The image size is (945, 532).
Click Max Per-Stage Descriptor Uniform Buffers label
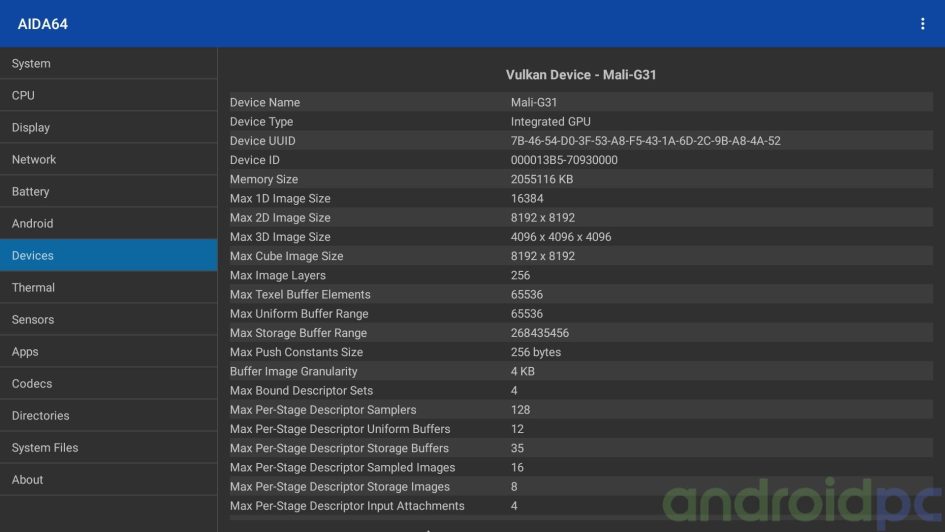[340, 430]
